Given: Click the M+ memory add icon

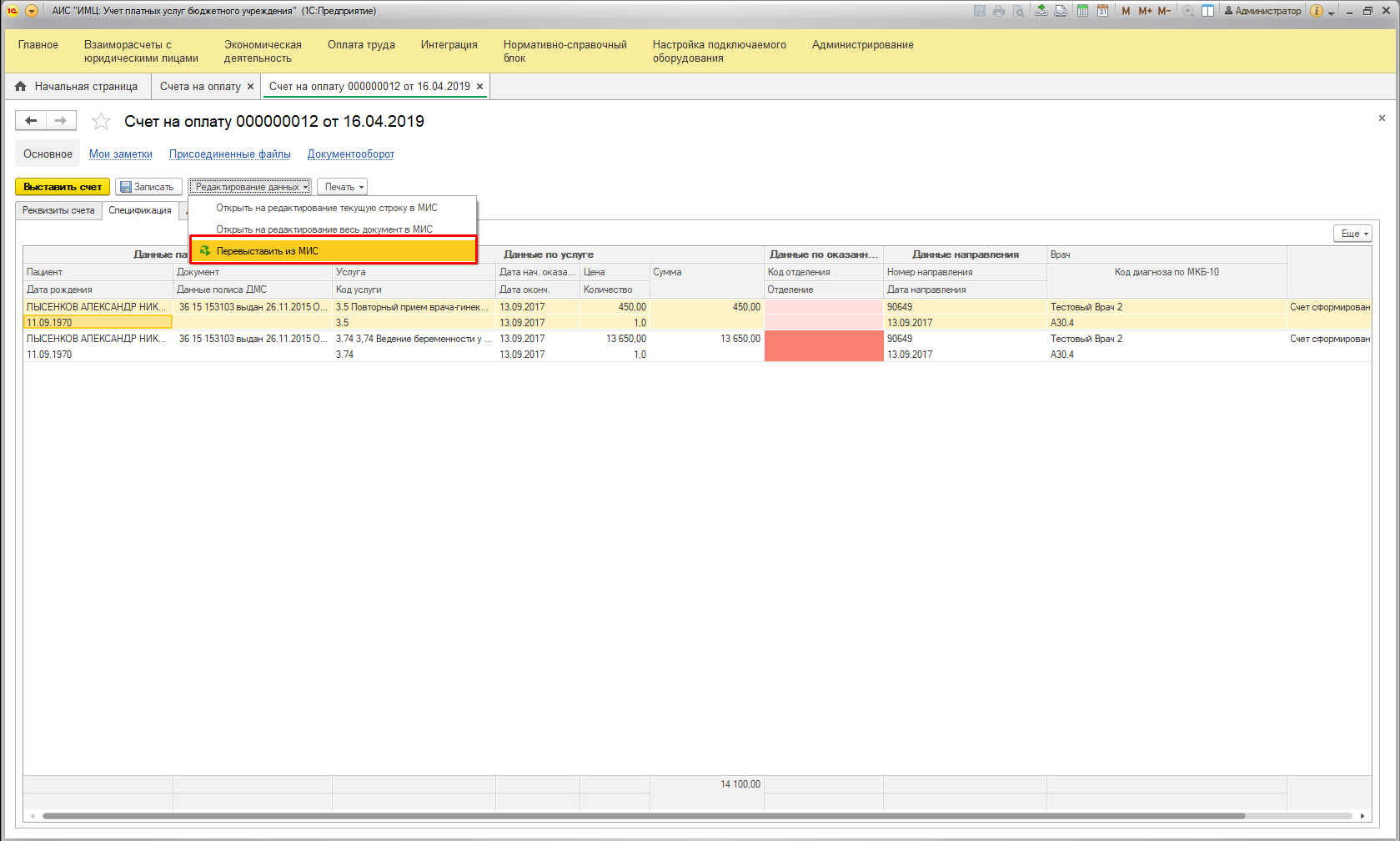Looking at the screenshot, I should coord(1145,11).
